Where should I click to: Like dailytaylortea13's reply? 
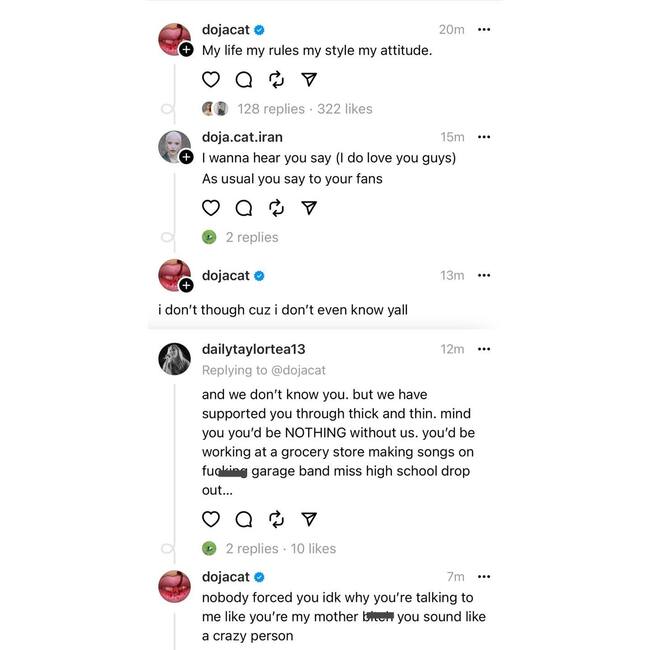point(211,519)
